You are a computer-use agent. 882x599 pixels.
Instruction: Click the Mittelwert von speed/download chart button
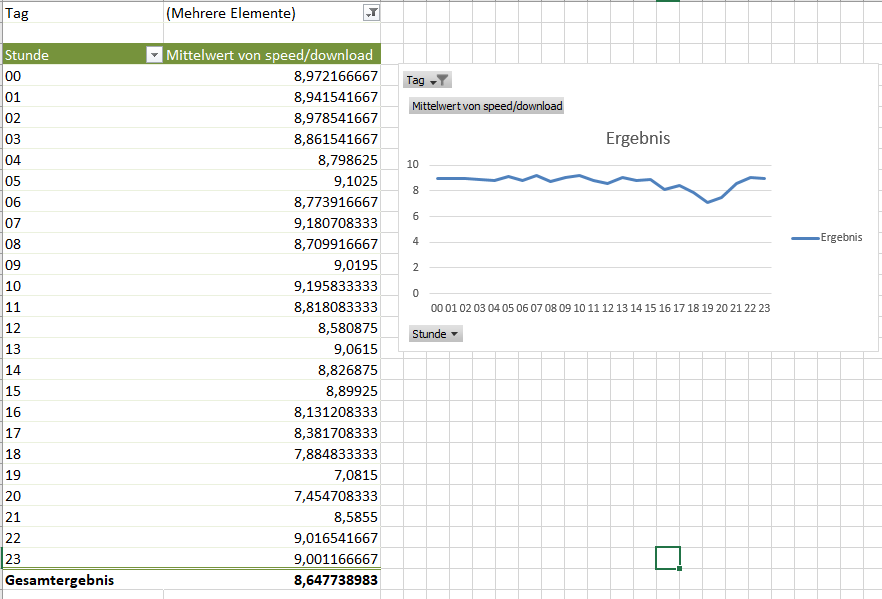click(486, 106)
